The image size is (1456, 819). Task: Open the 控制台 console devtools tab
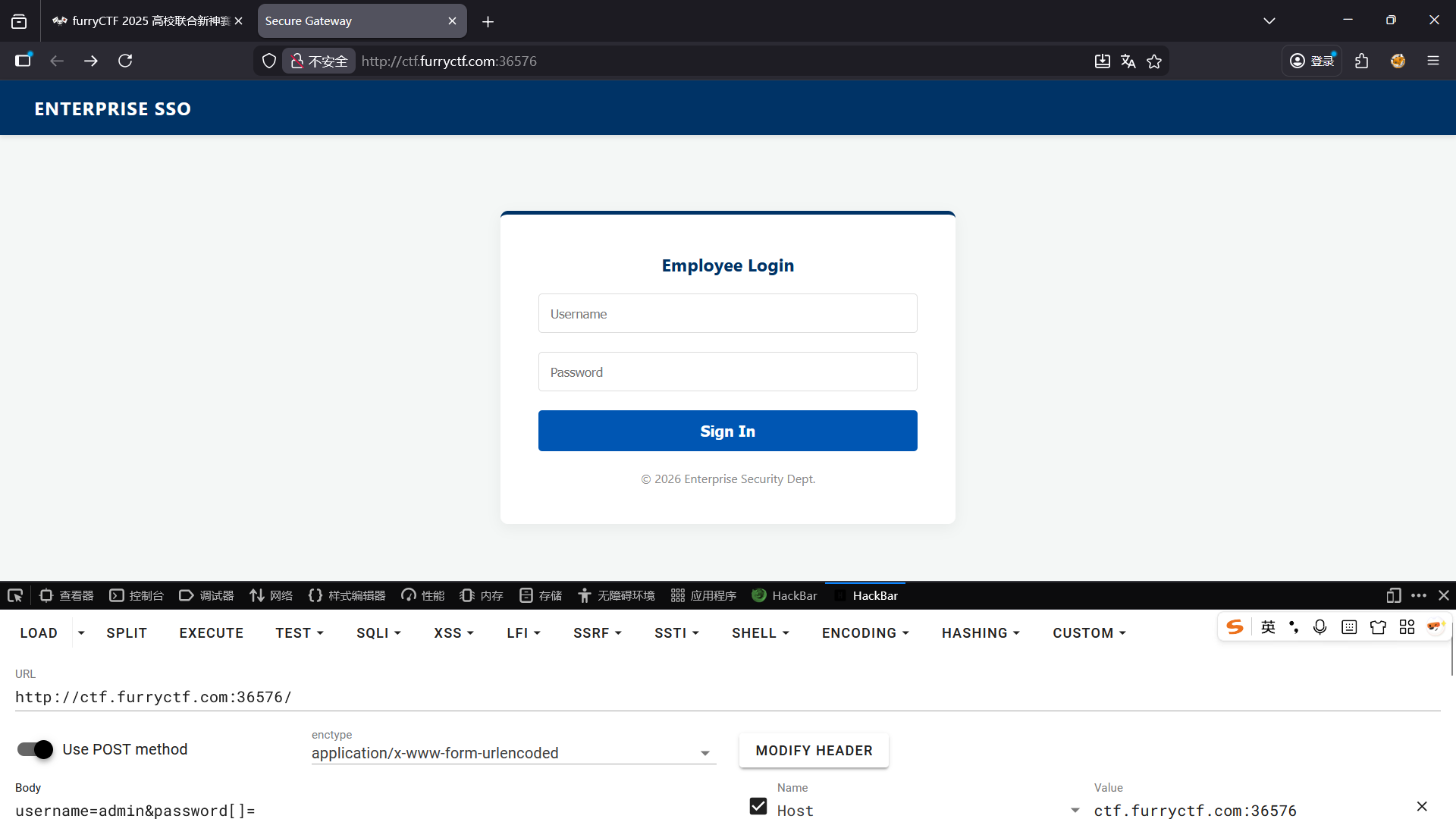pos(137,595)
